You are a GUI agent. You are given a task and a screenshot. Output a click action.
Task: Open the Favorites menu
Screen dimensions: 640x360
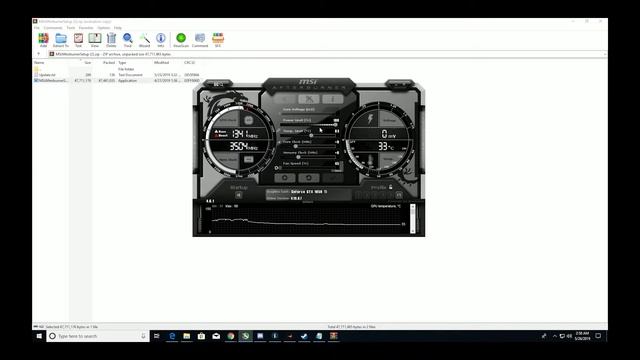[x=86, y=28]
